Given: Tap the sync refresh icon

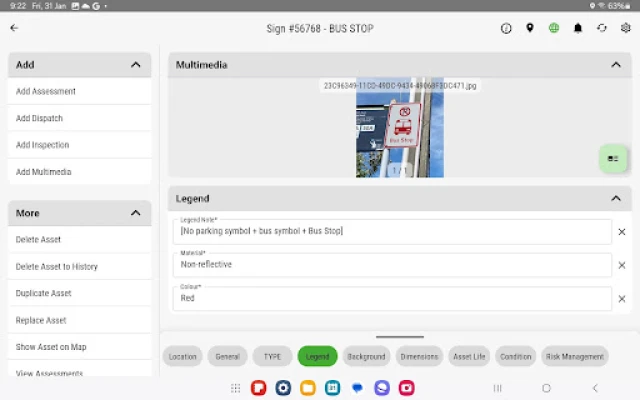Looking at the screenshot, I should tap(602, 28).
